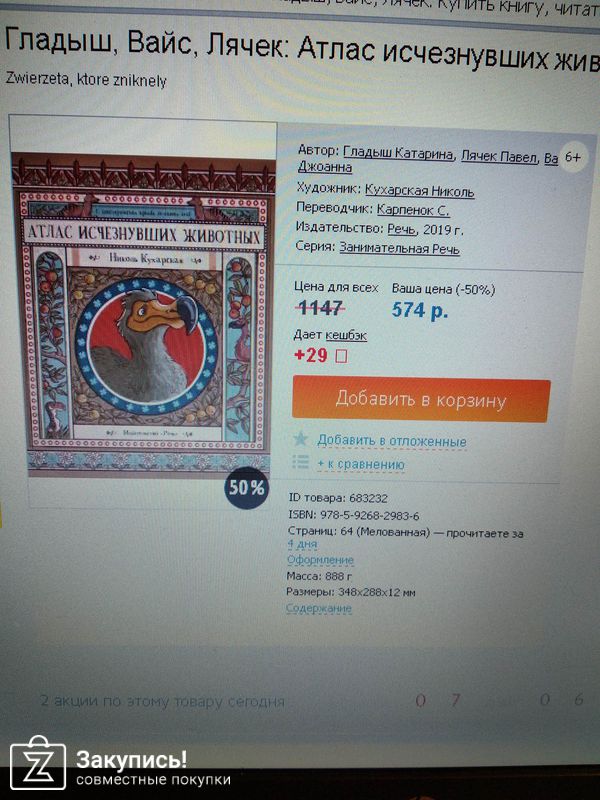Open the dodo book cover thumbnail
The width and height of the screenshot is (600, 800).
coord(144,315)
